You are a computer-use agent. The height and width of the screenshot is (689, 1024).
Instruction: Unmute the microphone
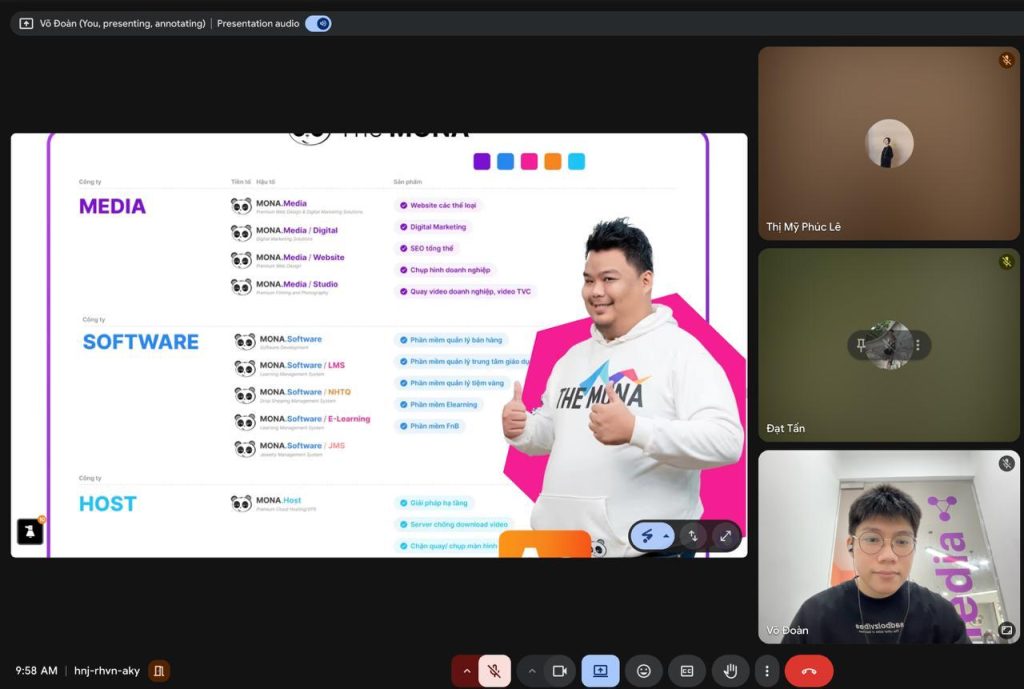494,671
